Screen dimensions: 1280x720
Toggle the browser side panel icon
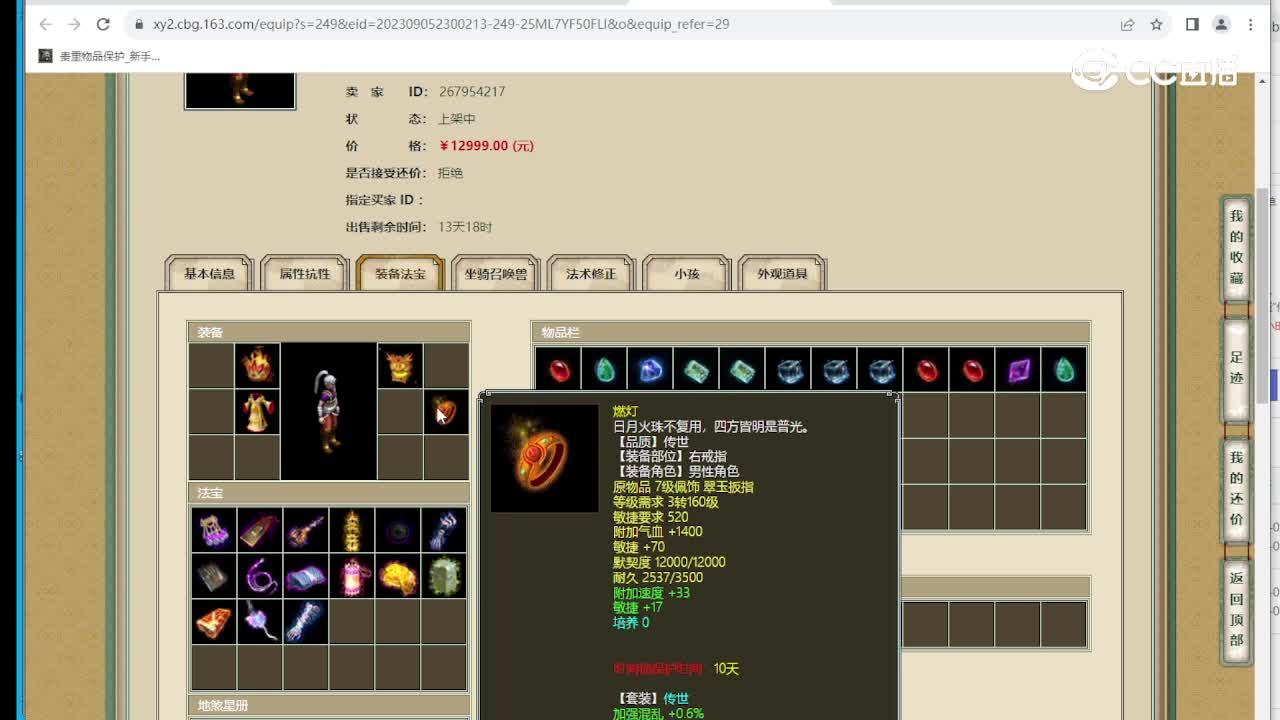point(1192,24)
